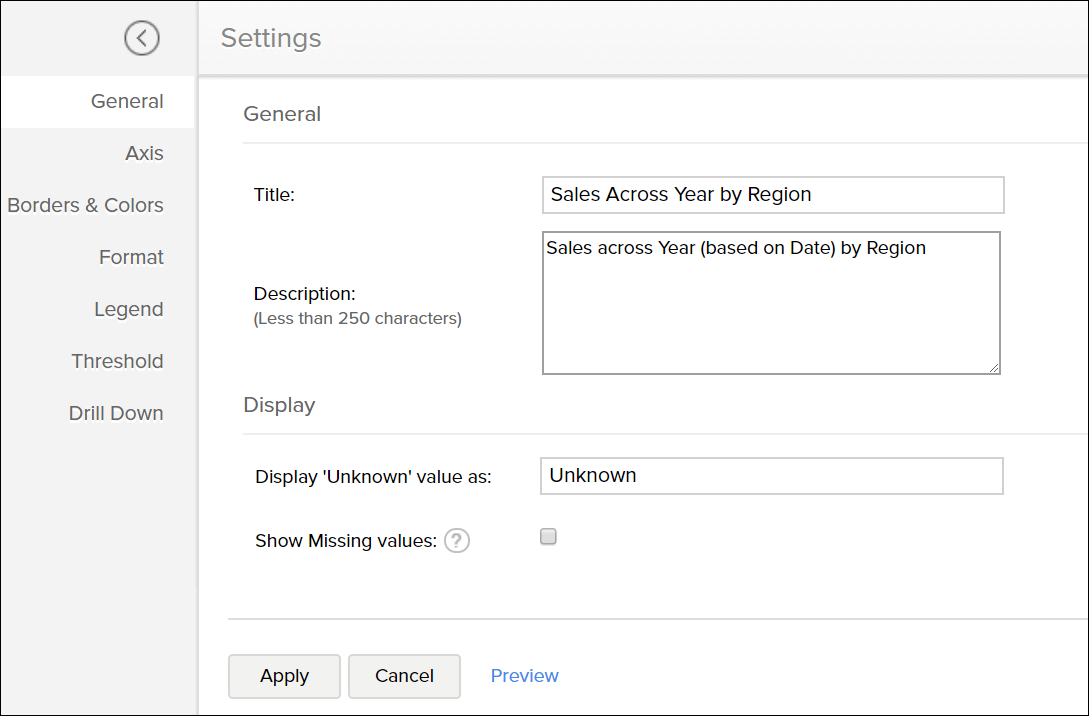This screenshot has height=716, width=1089.
Task: Click into the Title input field
Action: point(772,195)
